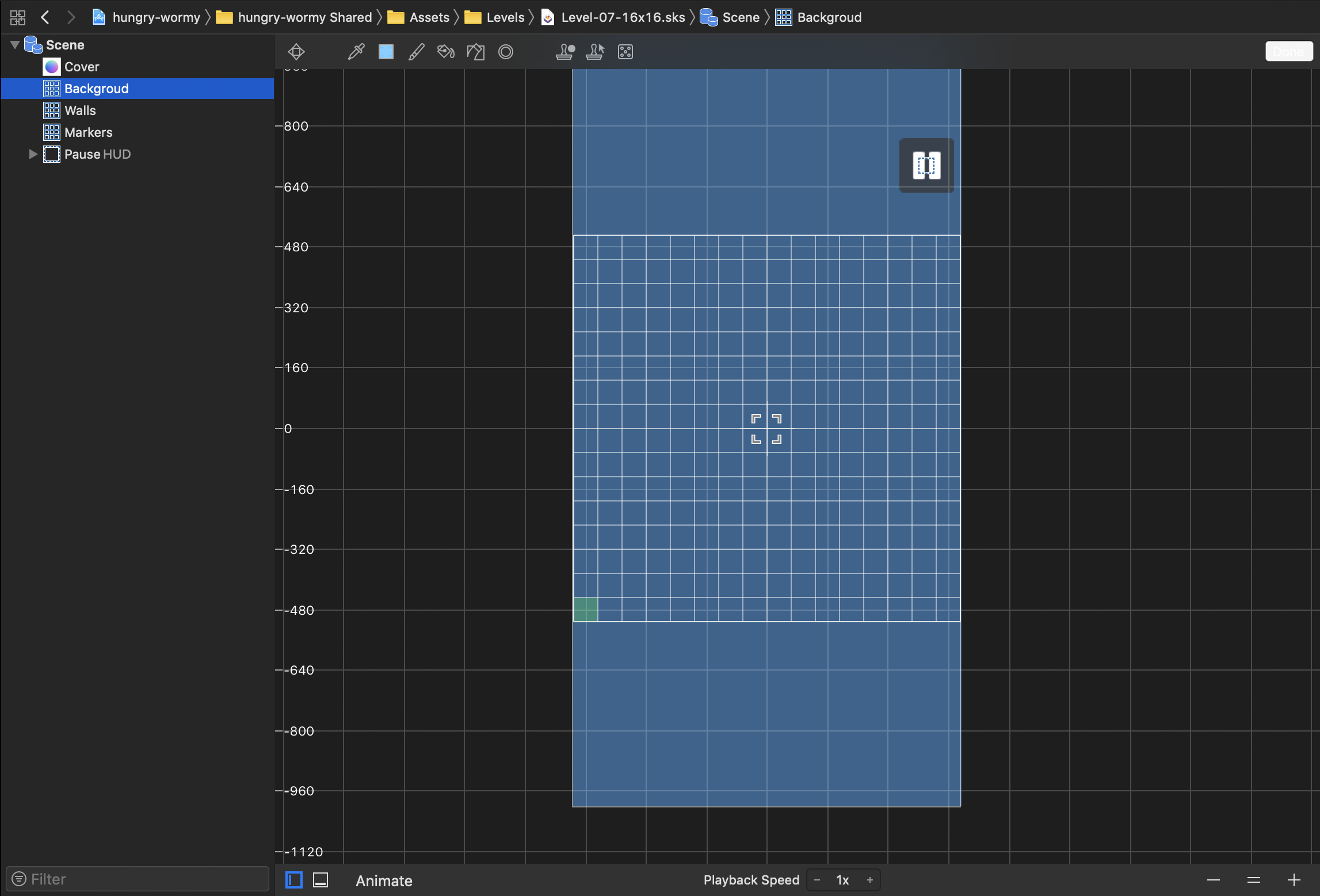Click the select stamp icon
This screenshot has width=1320, height=896.
click(x=595, y=52)
